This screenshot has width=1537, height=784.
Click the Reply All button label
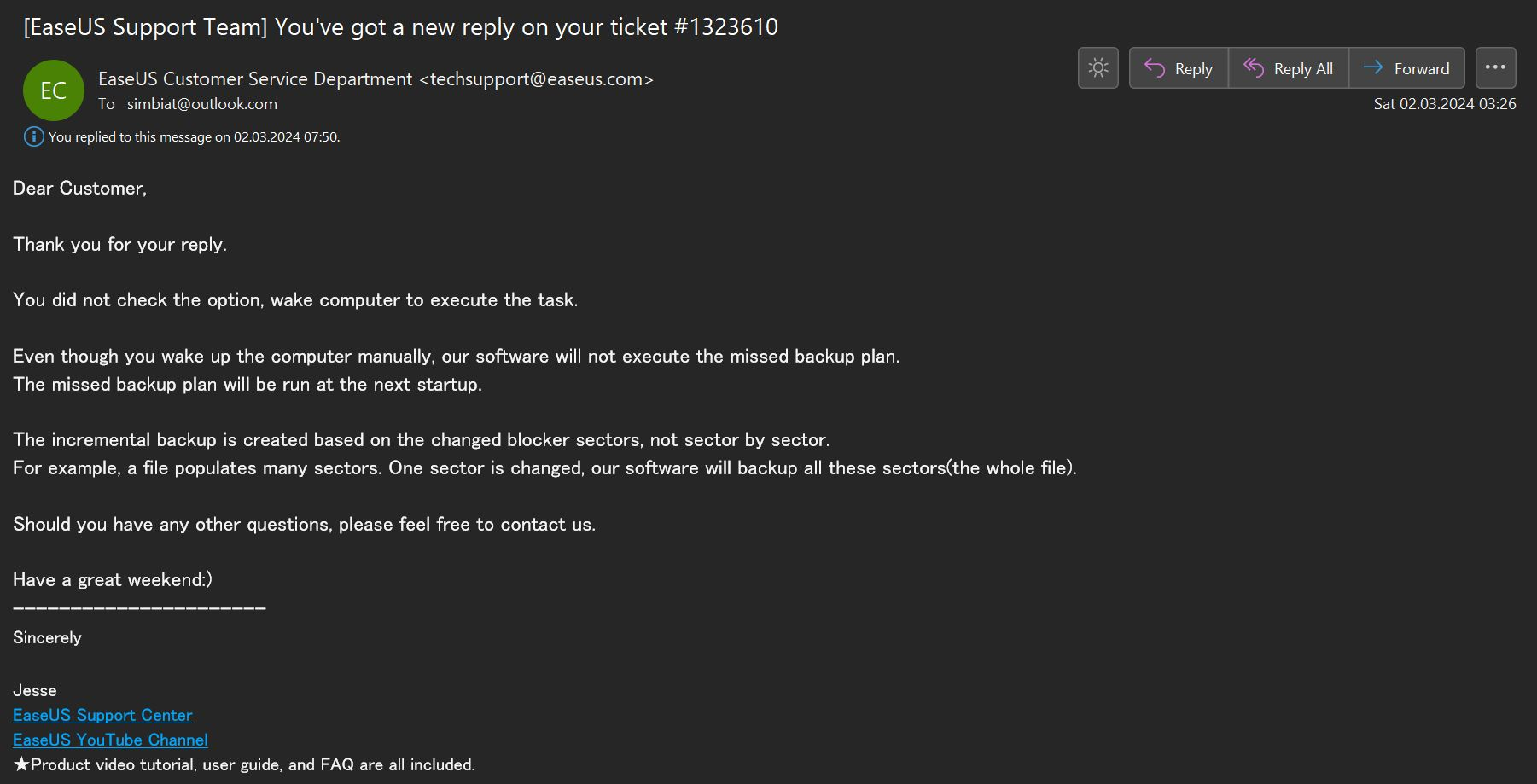coord(1303,69)
